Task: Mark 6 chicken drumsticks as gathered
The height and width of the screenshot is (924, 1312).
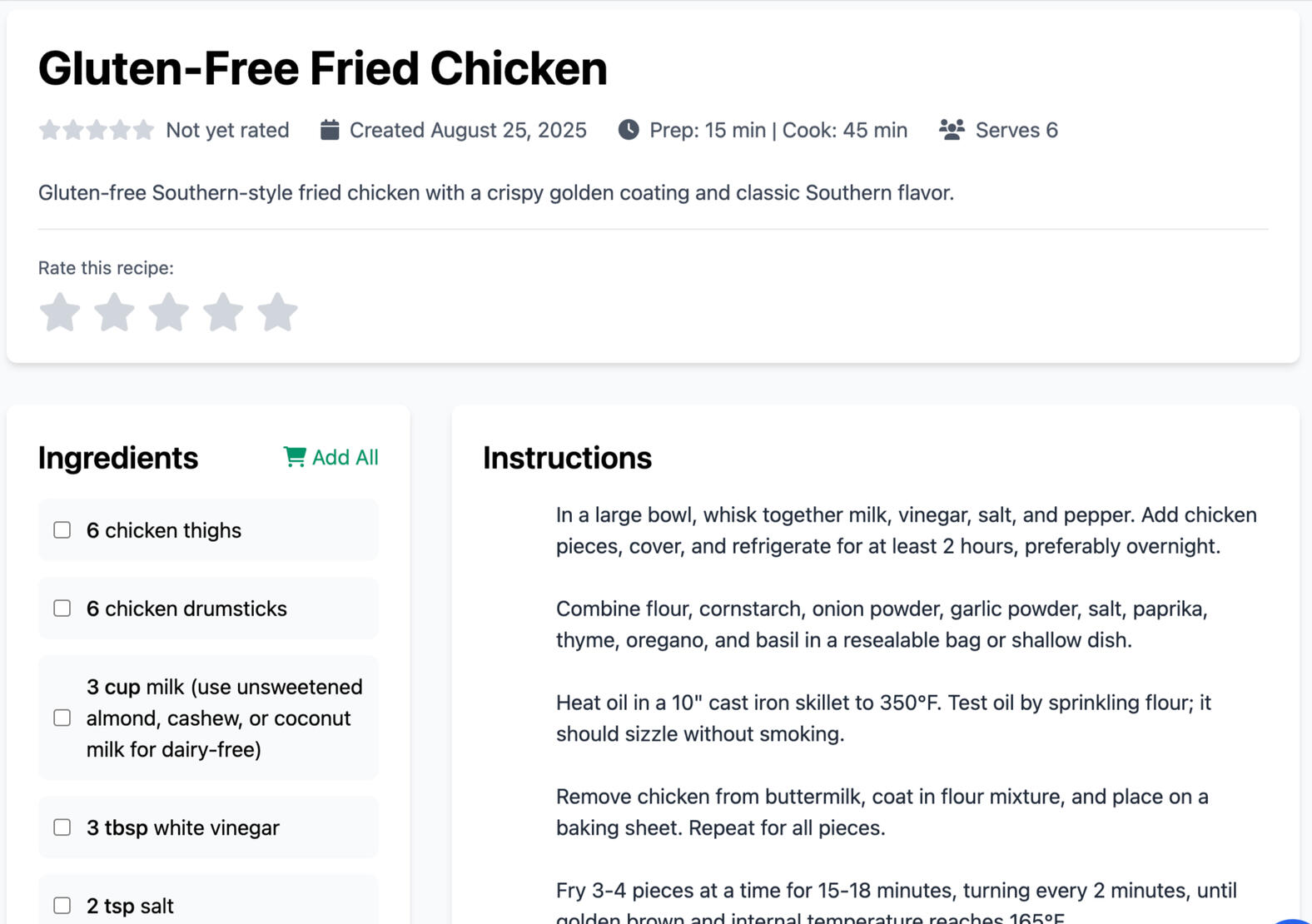Action: [x=62, y=608]
